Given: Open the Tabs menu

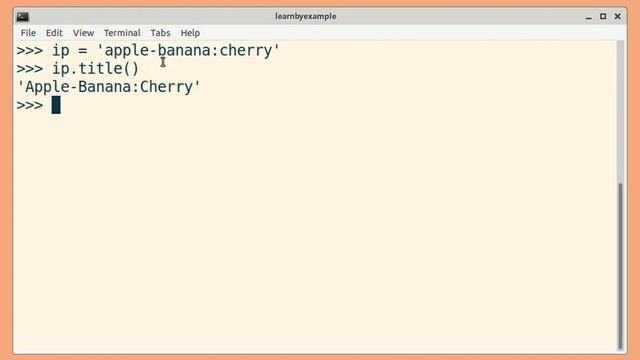Looking at the screenshot, I should [160, 33].
